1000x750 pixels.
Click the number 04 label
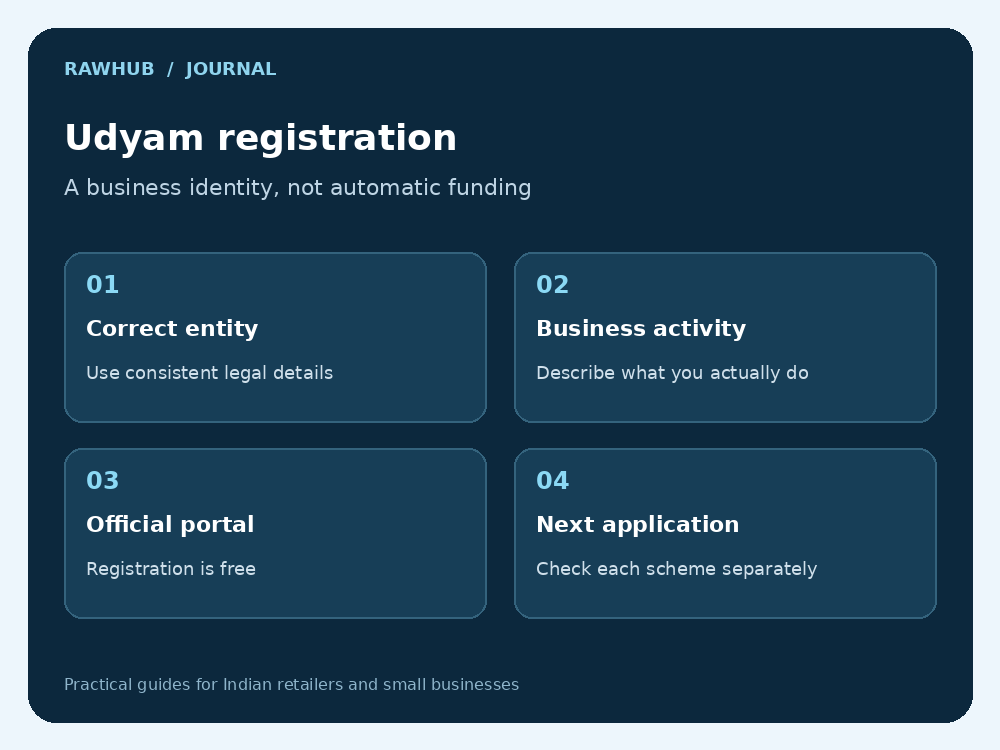click(552, 480)
